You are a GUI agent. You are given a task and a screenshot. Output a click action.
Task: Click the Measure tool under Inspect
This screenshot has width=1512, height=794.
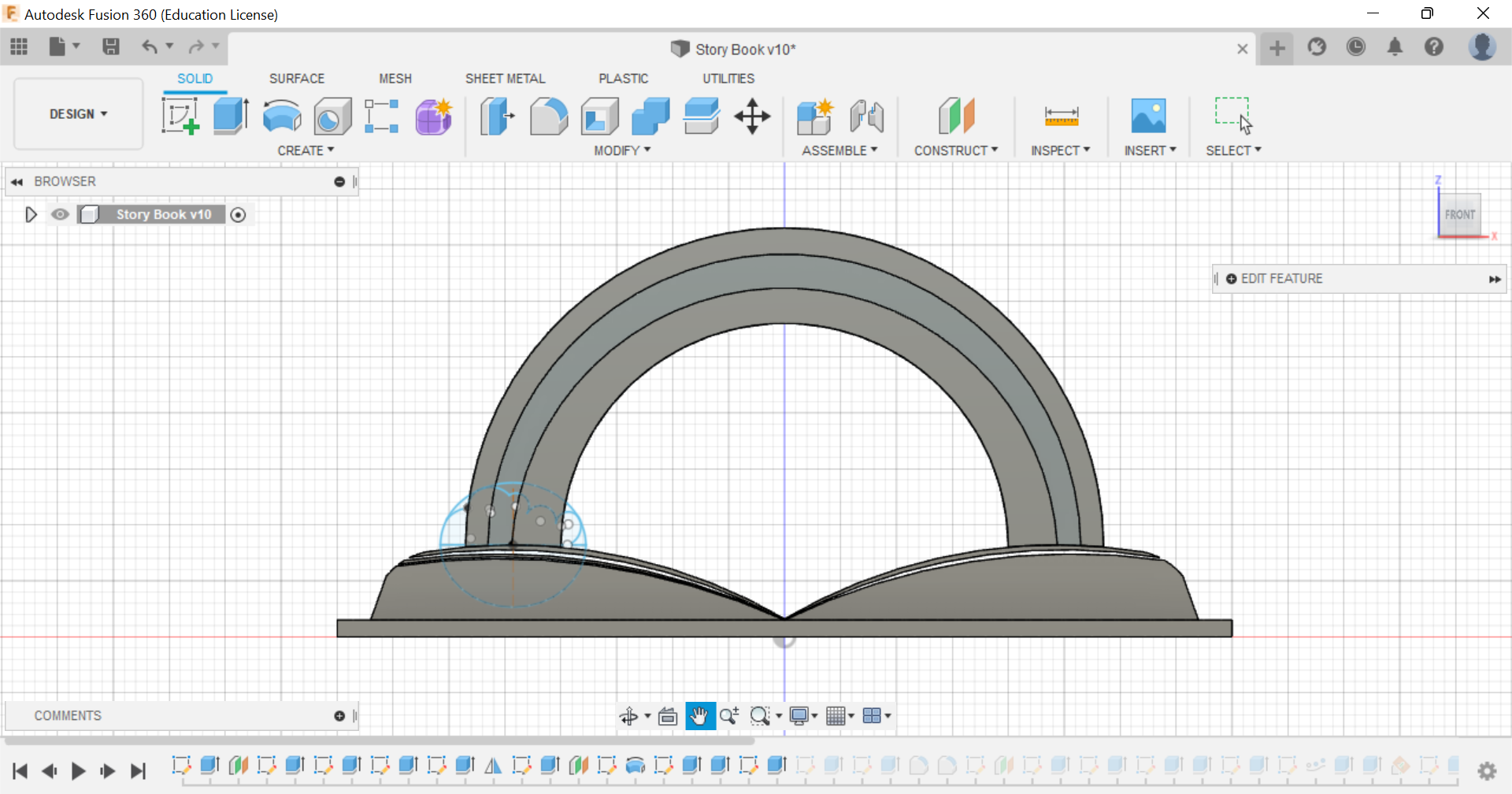click(1061, 117)
